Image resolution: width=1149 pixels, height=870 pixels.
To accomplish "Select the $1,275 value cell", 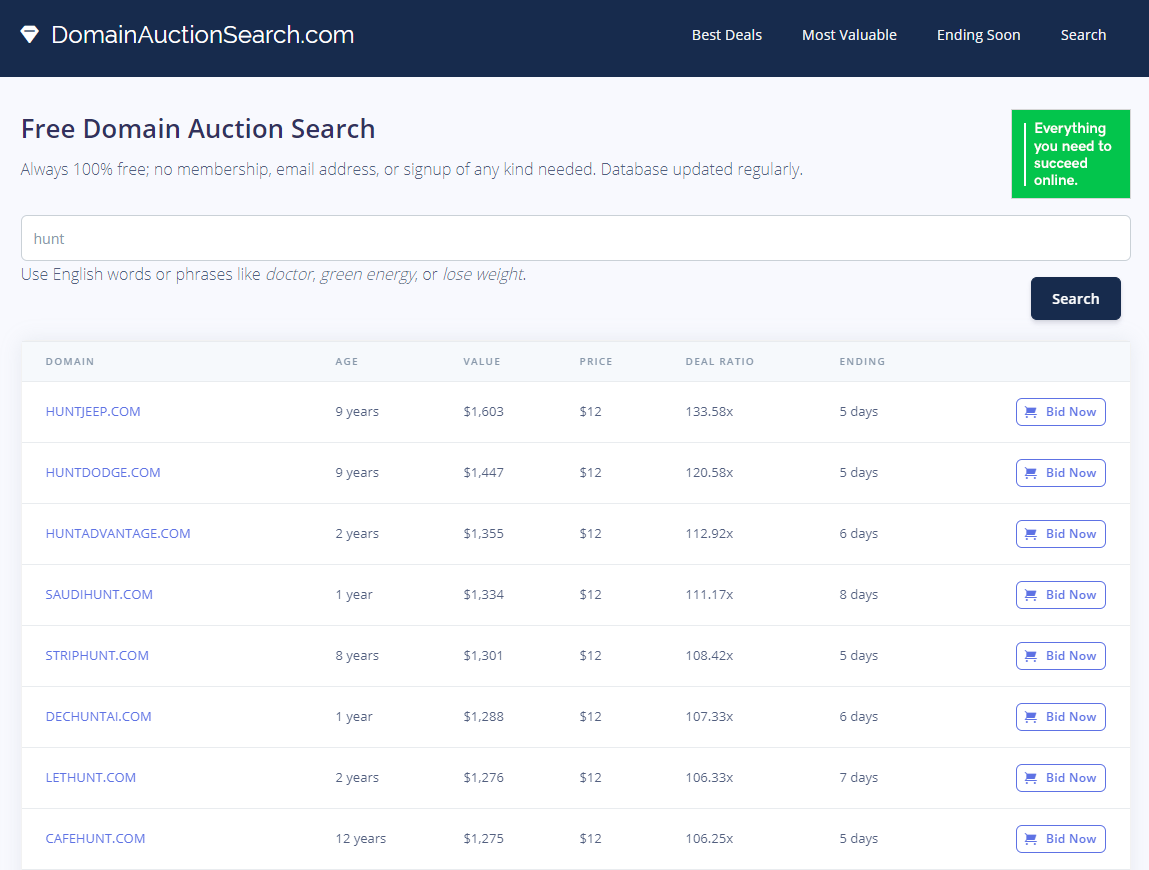I will tap(484, 838).
